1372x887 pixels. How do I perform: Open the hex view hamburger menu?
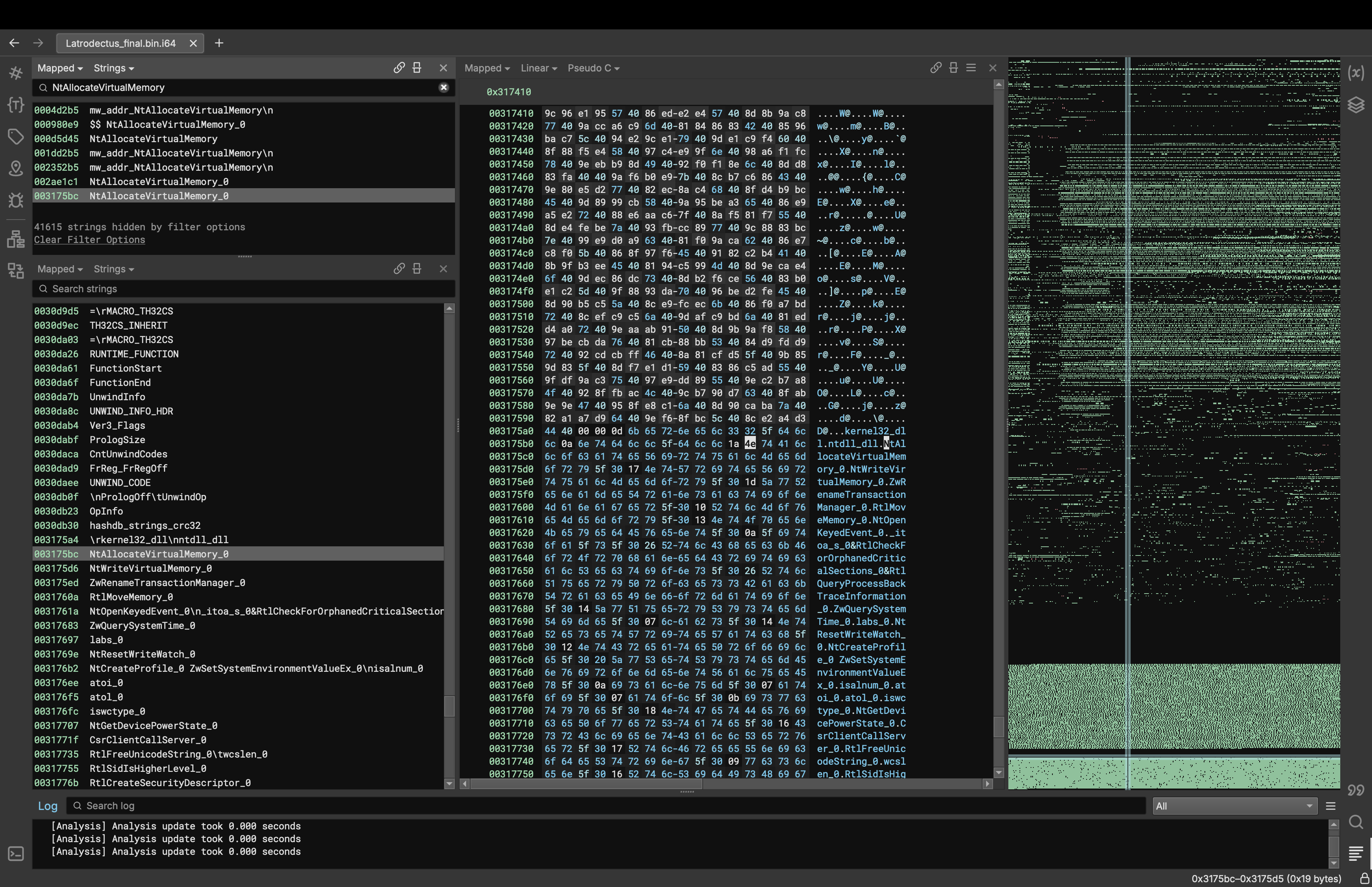(971, 68)
